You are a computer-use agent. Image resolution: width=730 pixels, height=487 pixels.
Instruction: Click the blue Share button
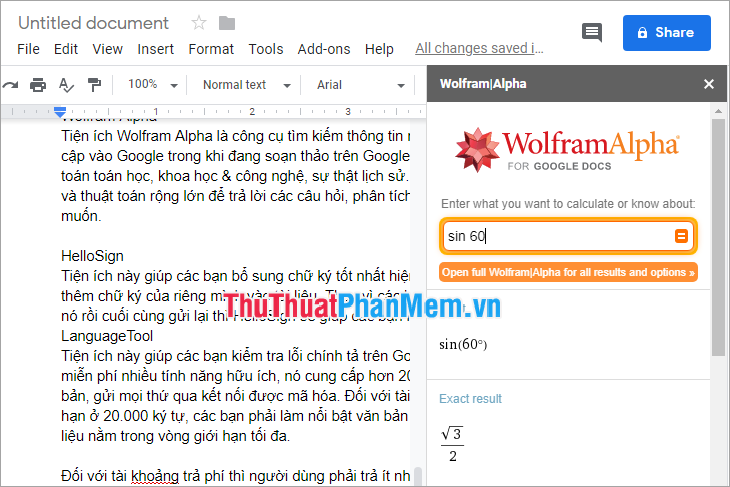[667, 33]
